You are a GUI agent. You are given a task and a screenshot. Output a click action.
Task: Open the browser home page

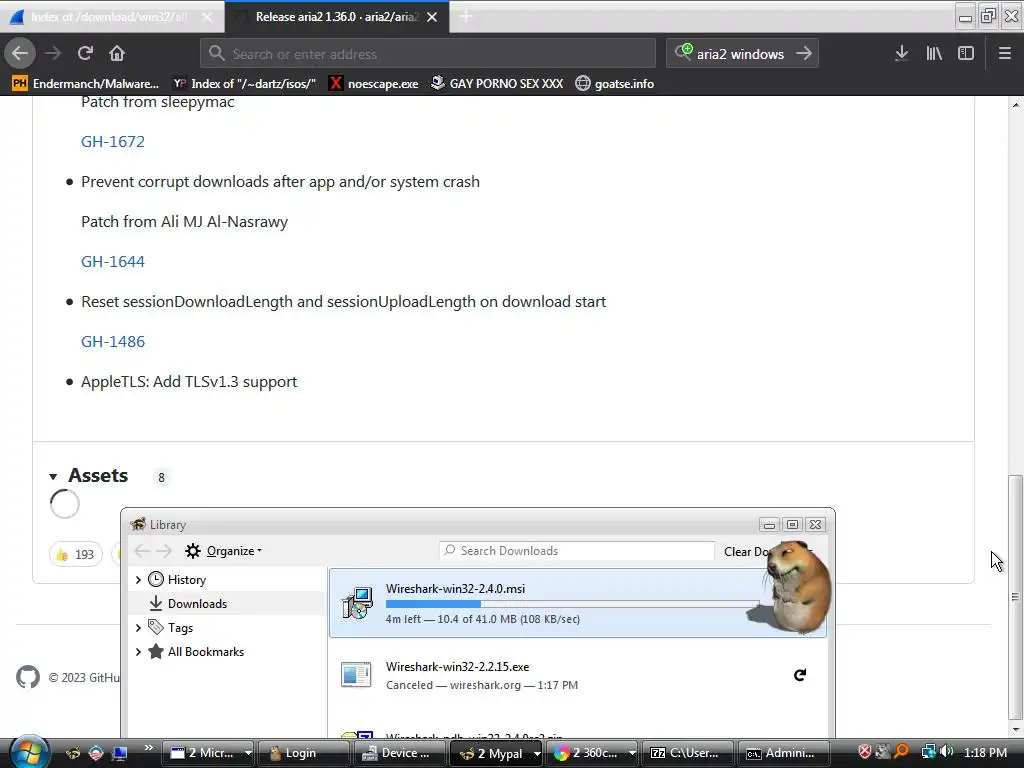coord(117,53)
